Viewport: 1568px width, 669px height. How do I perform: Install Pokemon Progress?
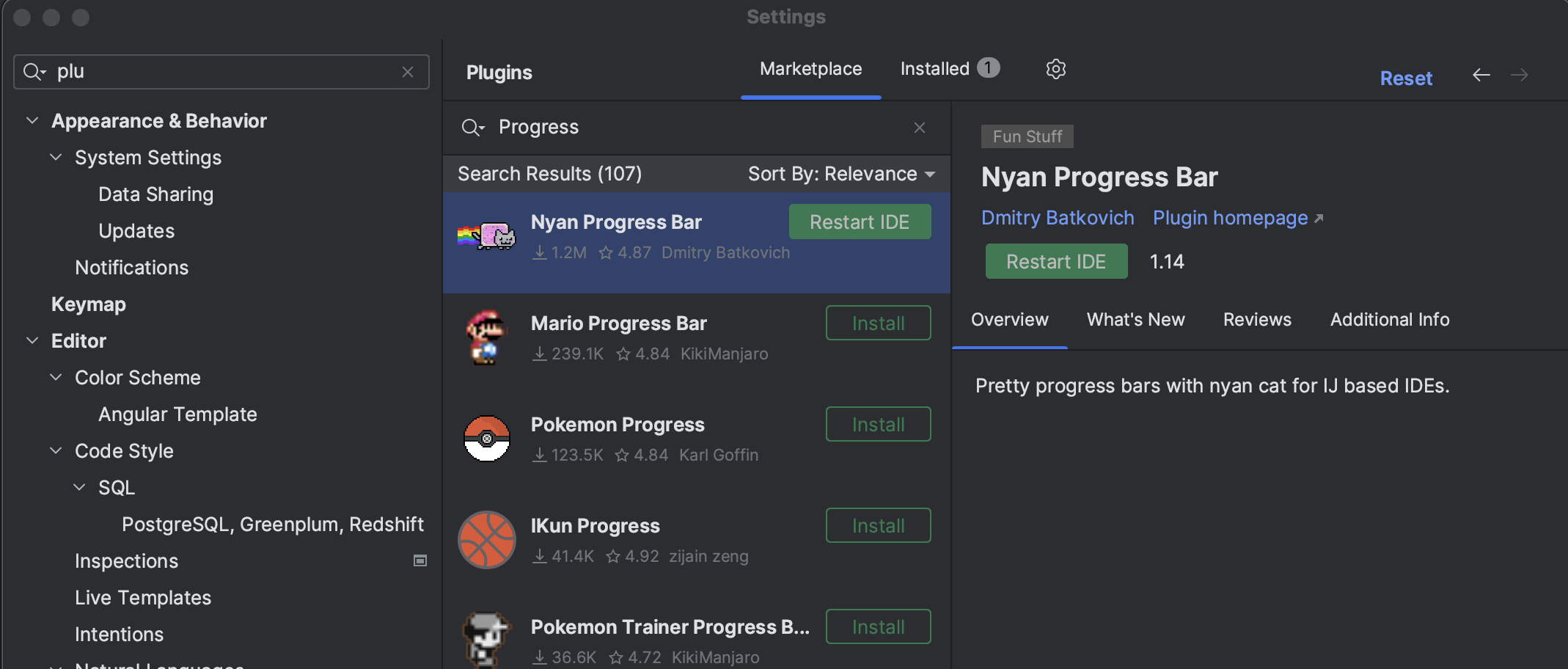878,424
